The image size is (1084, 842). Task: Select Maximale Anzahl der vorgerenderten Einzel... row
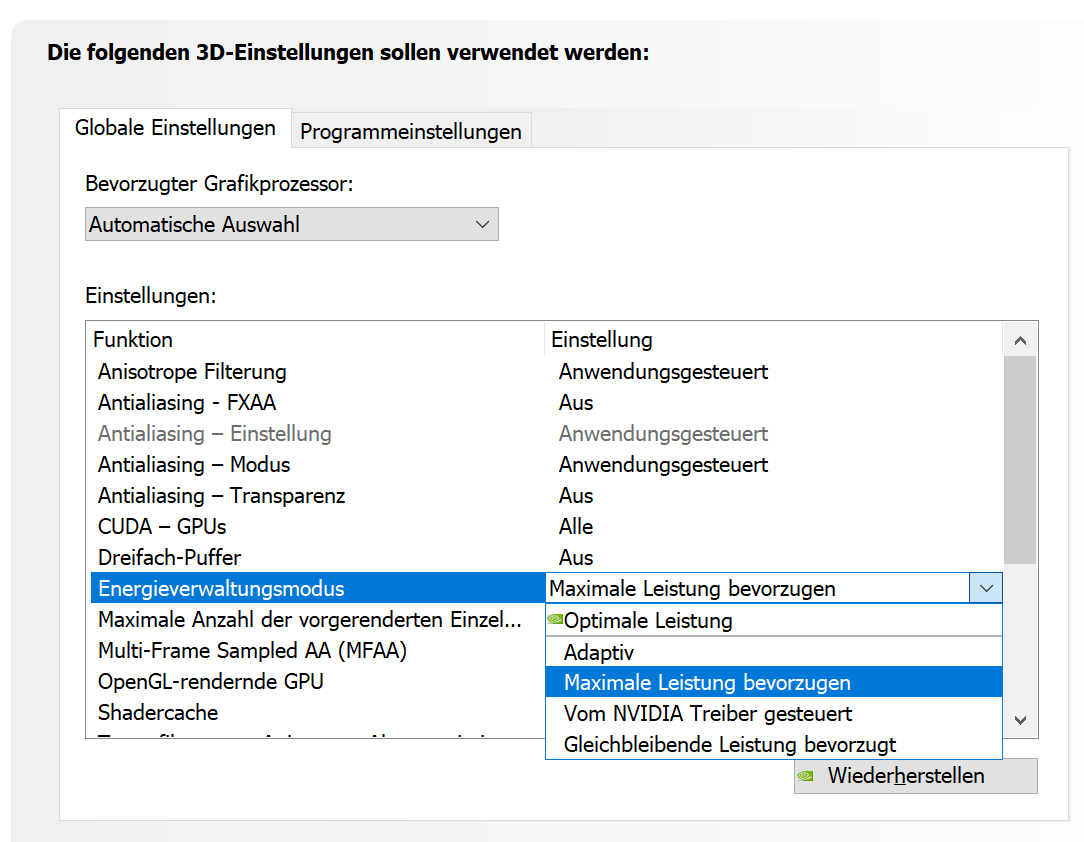pyautogui.click(x=318, y=619)
